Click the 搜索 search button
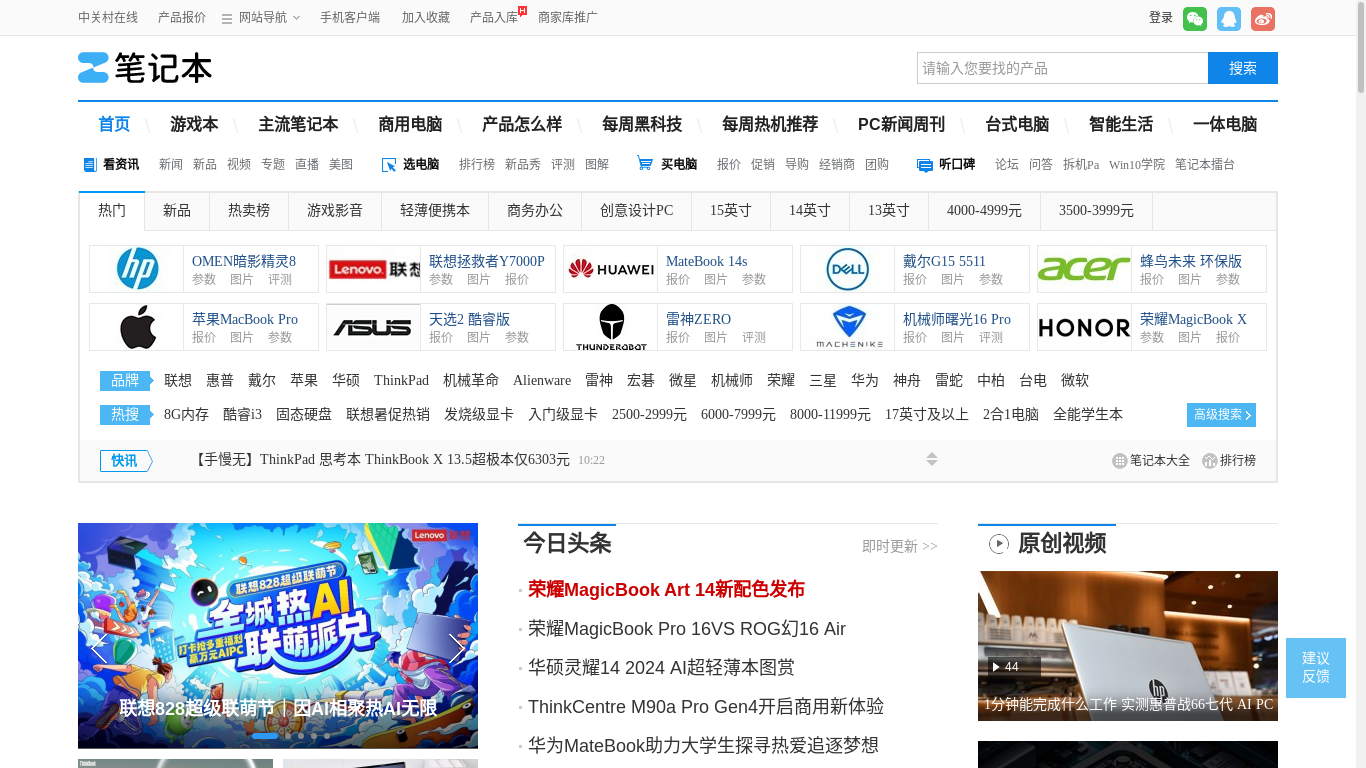Viewport: 1366px width, 768px height. point(1243,68)
